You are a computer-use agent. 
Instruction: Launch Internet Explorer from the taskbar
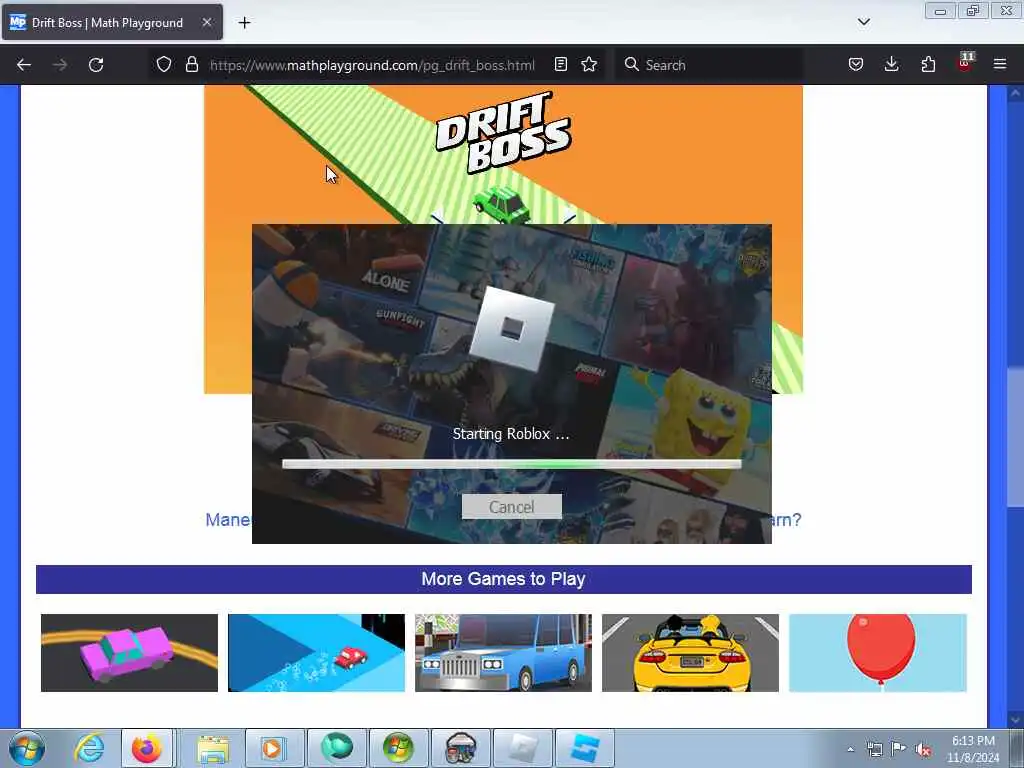click(89, 748)
